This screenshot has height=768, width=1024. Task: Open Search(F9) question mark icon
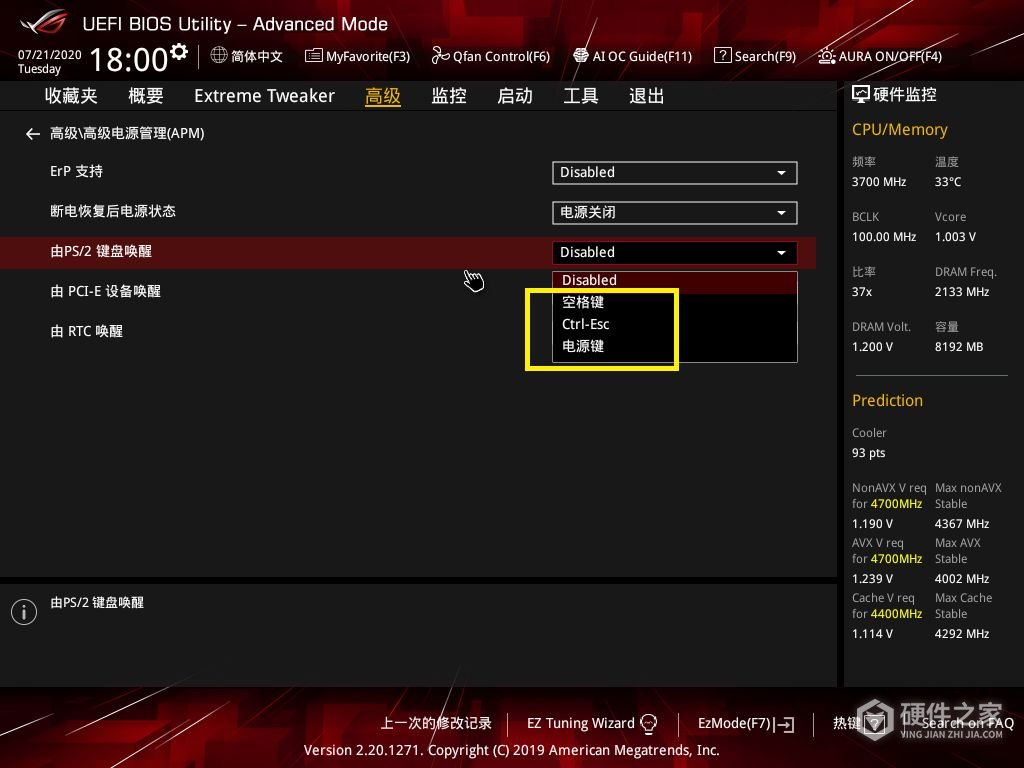pyautogui.click(x=722, y=56)
